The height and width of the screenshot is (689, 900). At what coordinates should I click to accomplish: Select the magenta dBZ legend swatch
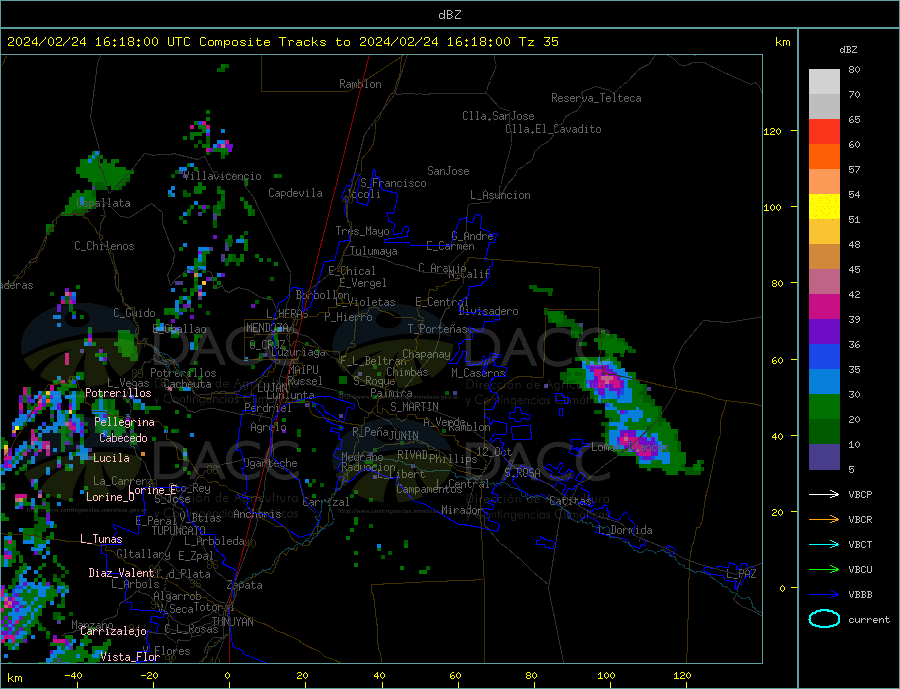pyautogui.click(x=824, y=307)
